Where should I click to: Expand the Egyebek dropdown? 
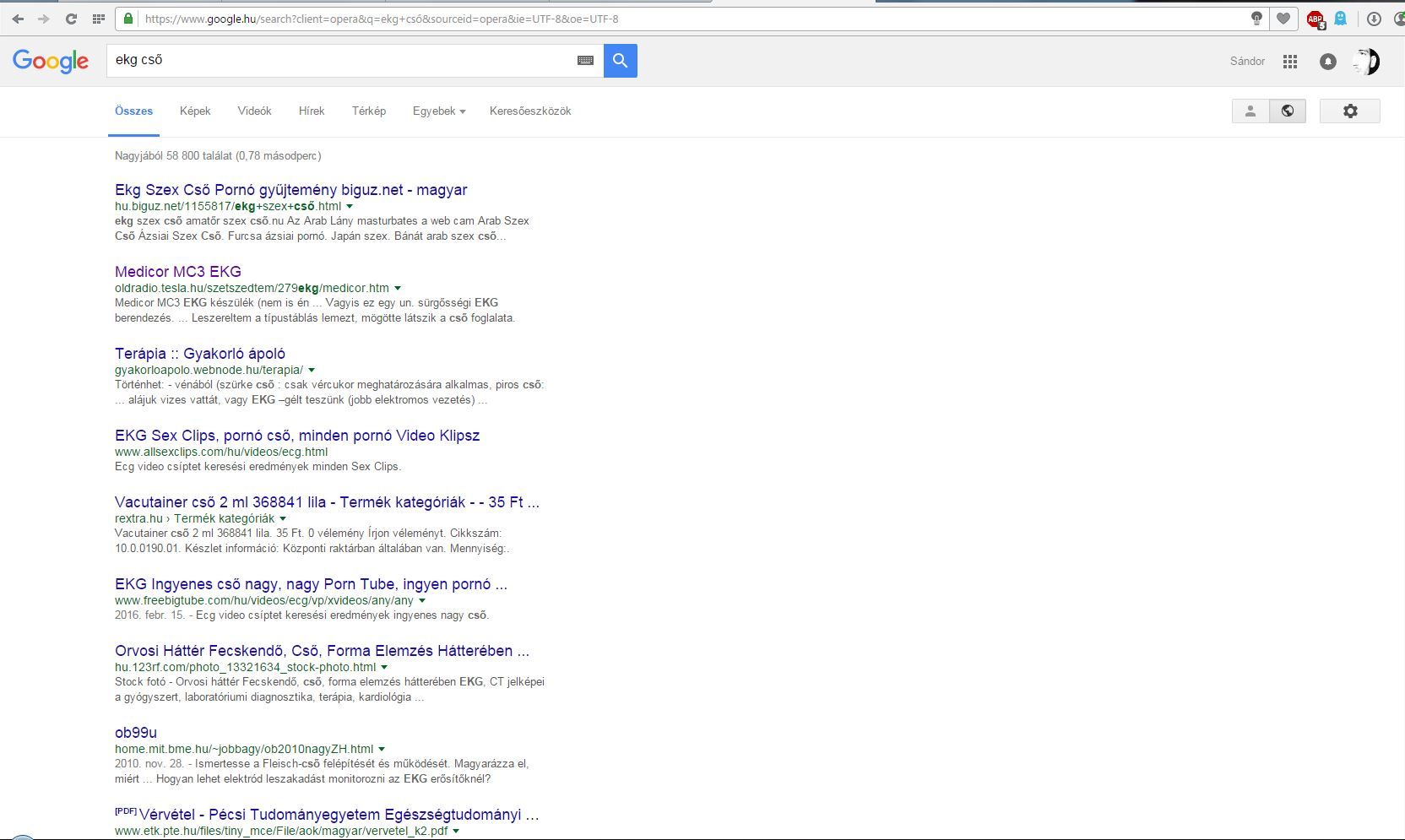pyautogui.click(x=439, y=111)
